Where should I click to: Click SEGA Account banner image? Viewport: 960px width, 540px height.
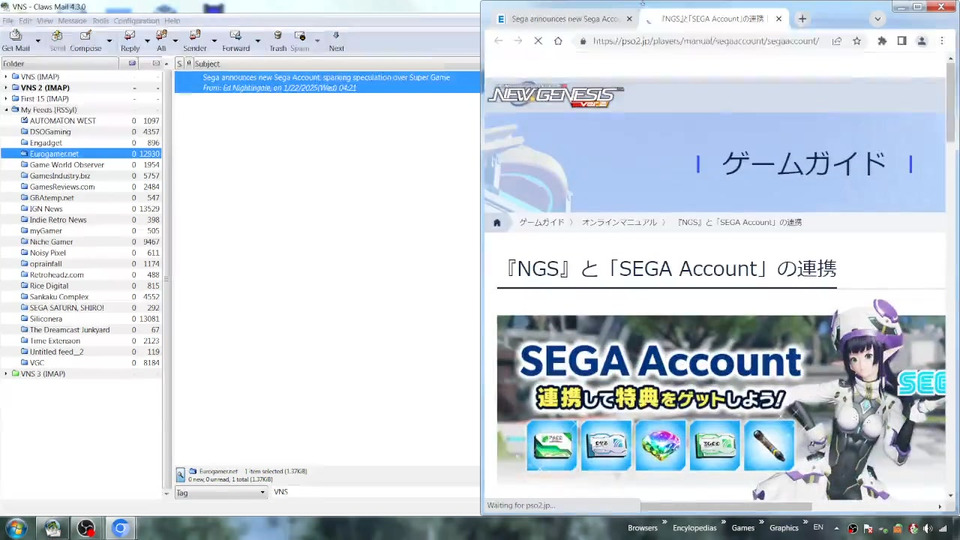(721, 406)
